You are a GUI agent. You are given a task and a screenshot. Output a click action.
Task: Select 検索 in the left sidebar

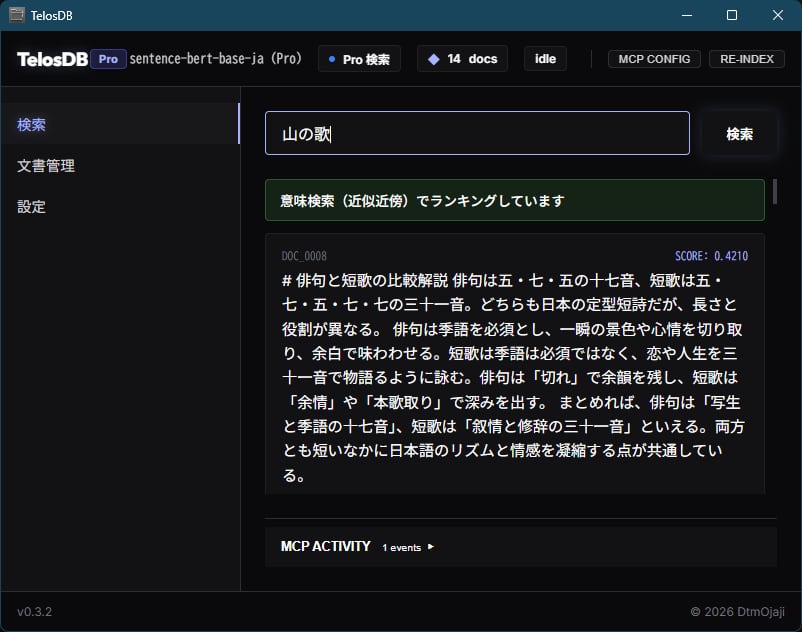click(31, 125)
